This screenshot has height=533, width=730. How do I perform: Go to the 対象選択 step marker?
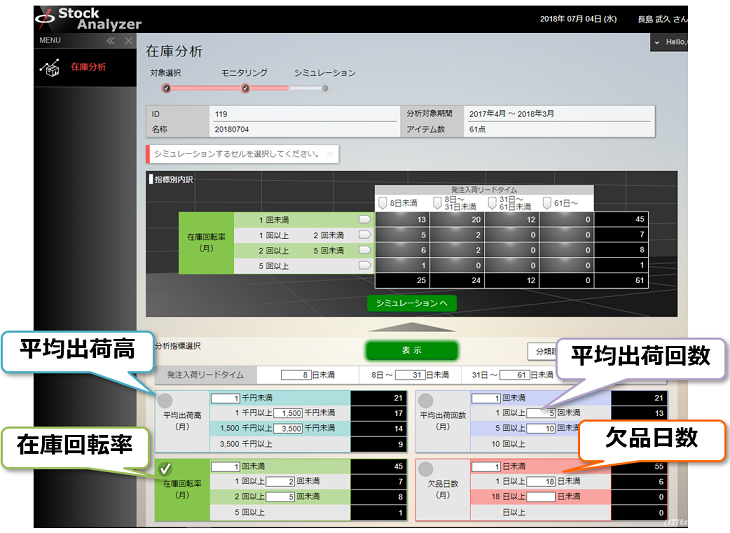[x=166, y=88]
